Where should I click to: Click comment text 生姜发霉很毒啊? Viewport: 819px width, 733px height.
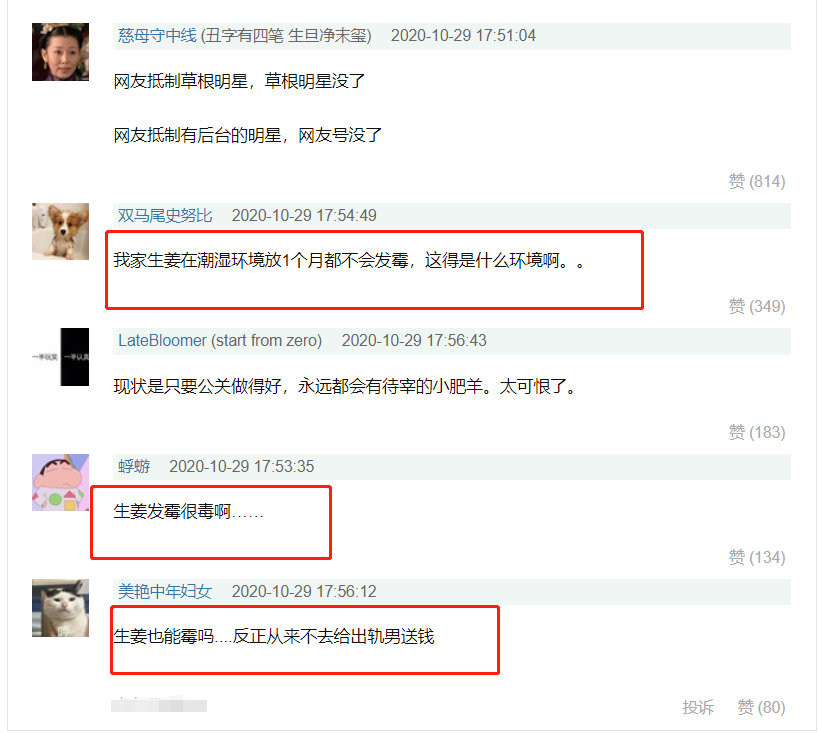[172, 511]
